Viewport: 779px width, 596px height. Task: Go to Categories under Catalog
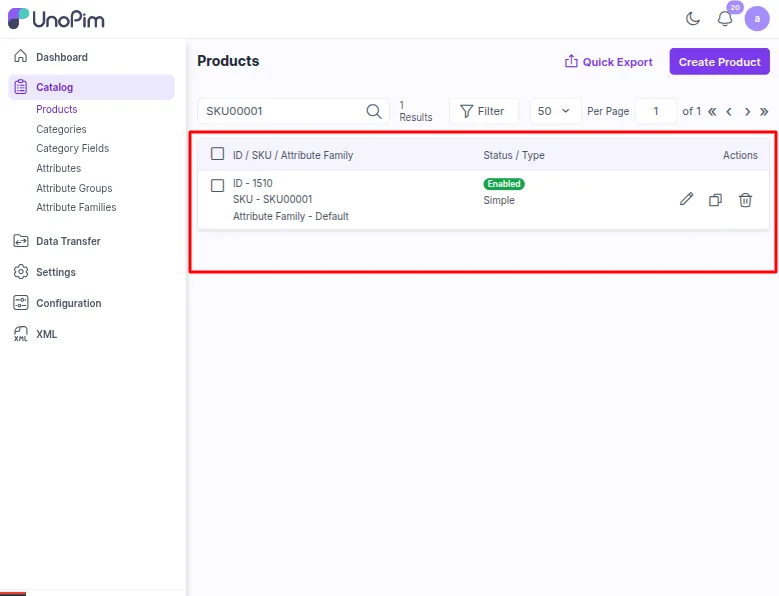61,129
